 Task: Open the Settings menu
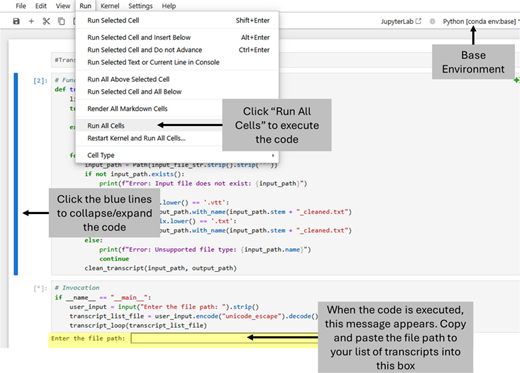140,6
